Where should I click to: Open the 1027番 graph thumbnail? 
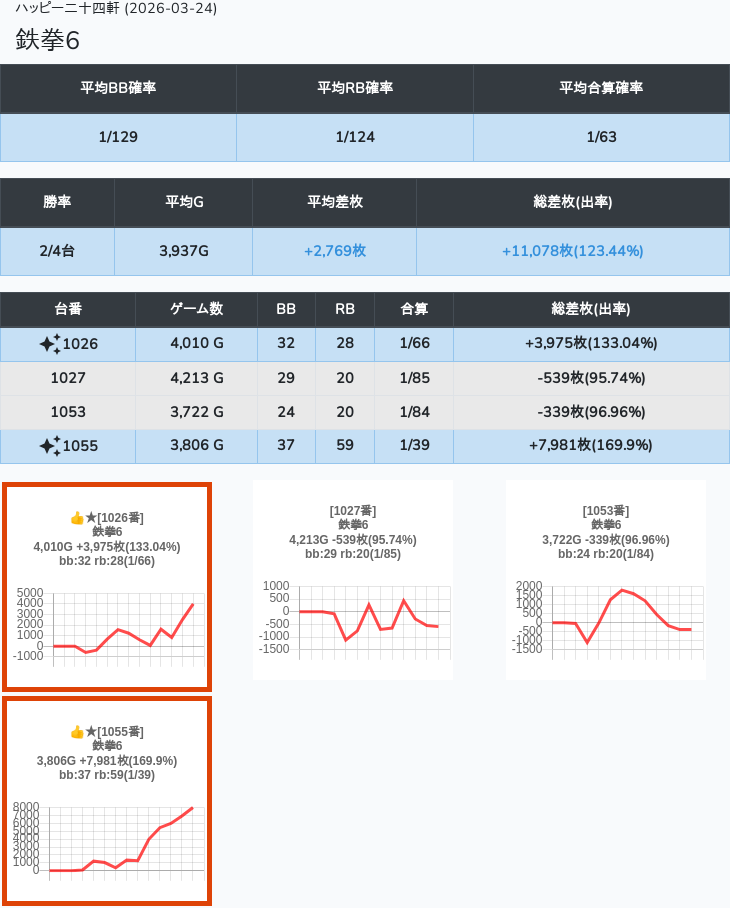[352, 580]
